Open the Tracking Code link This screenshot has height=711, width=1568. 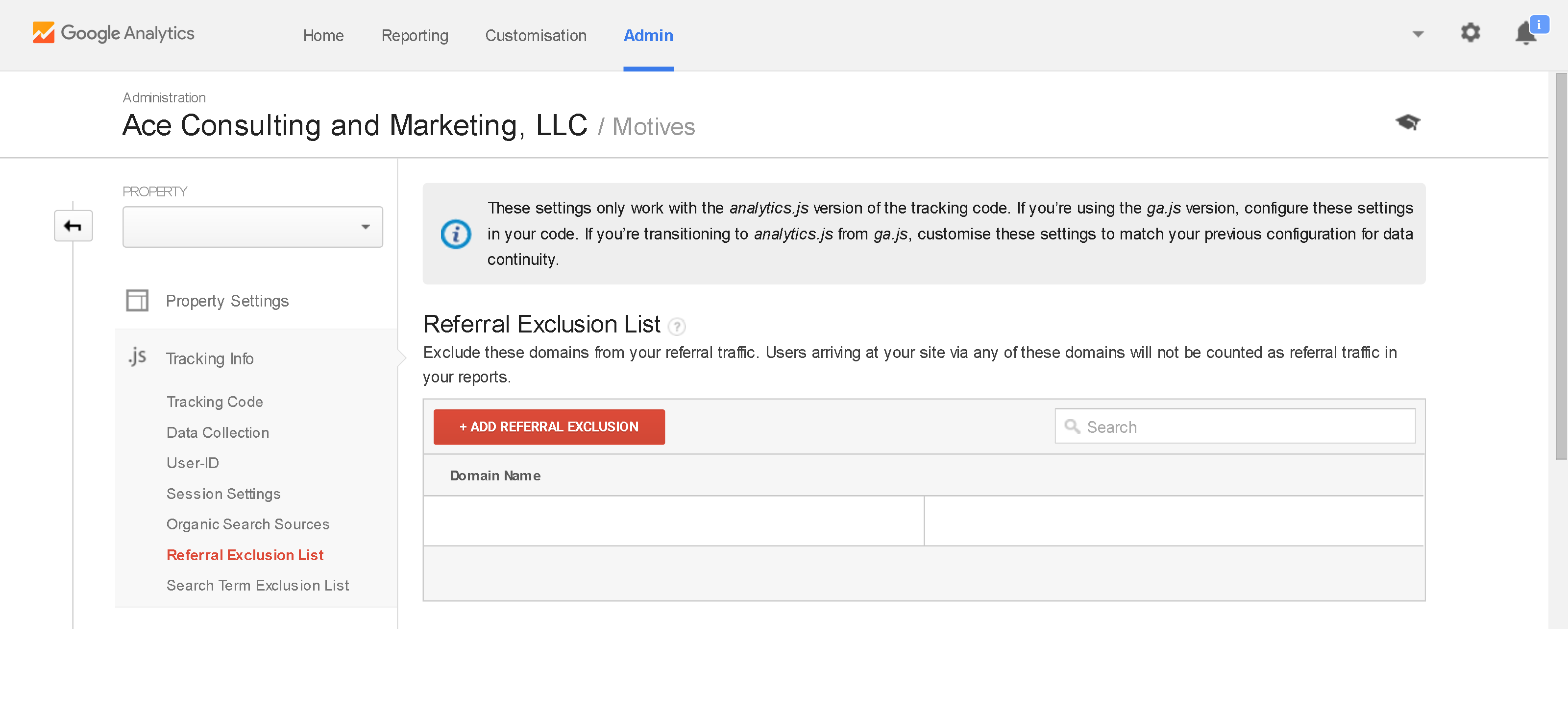[214, 402]
